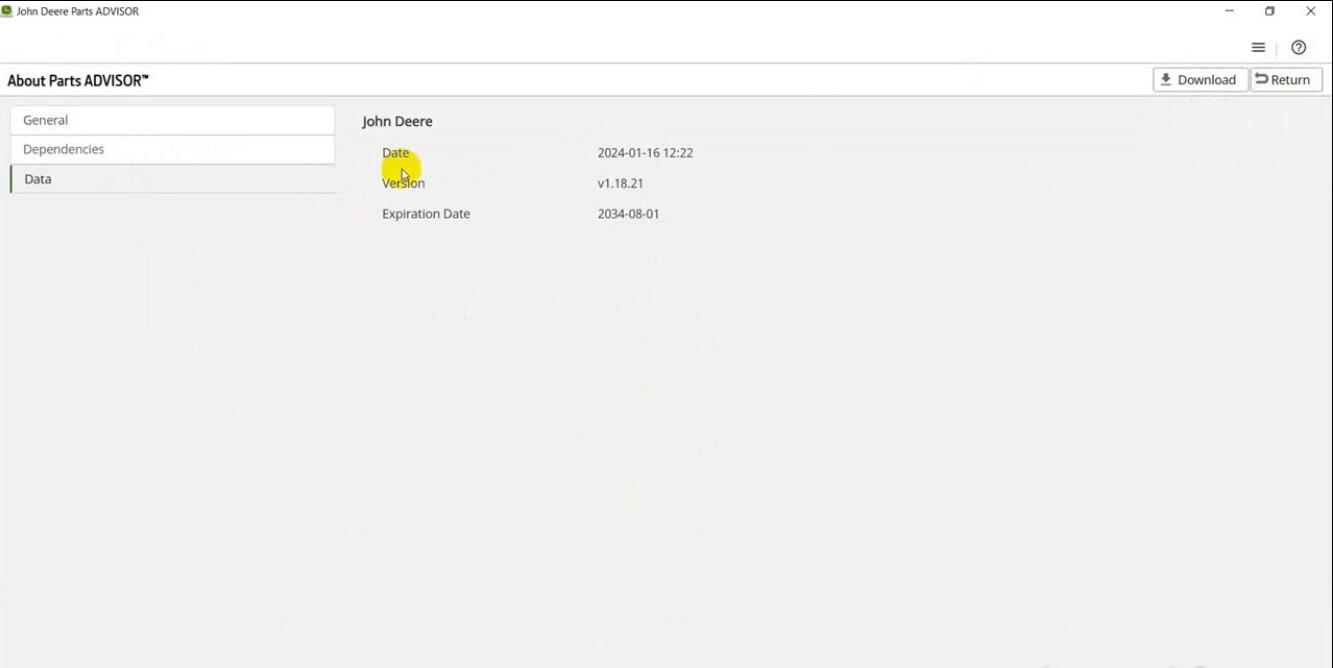Select the expiration value 2034-08-01
The width and height of the screenshot is (1333, 668).
[628, 214]
